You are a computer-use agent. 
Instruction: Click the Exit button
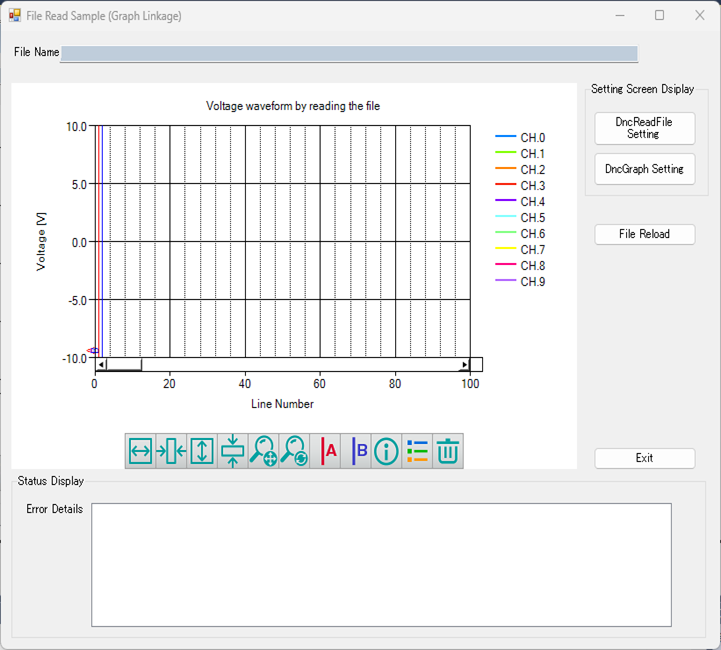tap(644, 458)
